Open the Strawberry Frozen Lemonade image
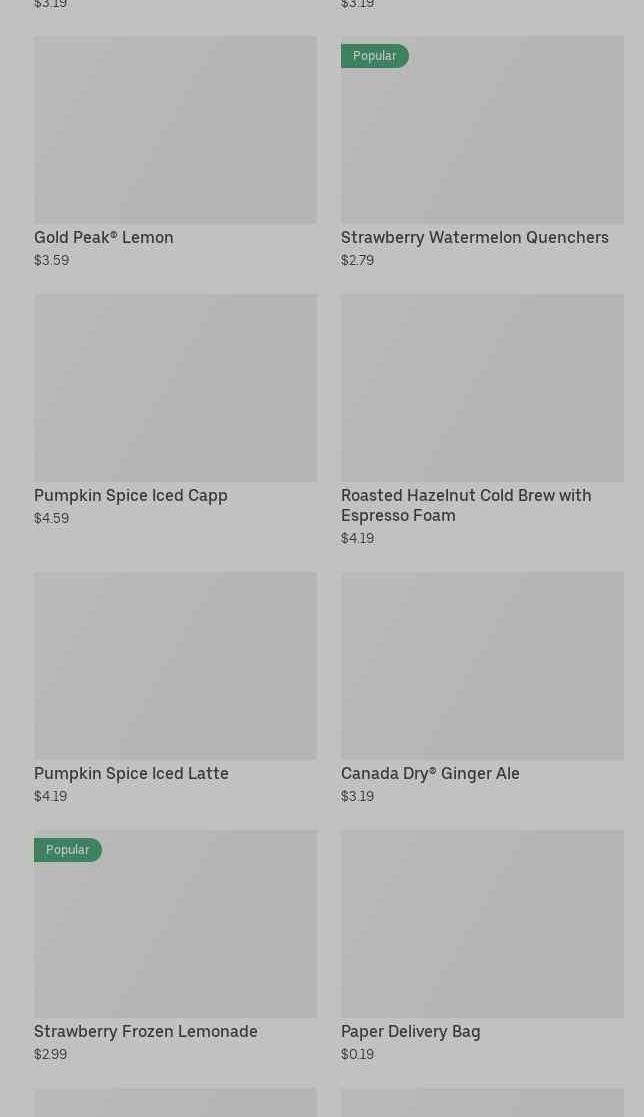Screen dimensions: 644x1117 coord(175,928)
